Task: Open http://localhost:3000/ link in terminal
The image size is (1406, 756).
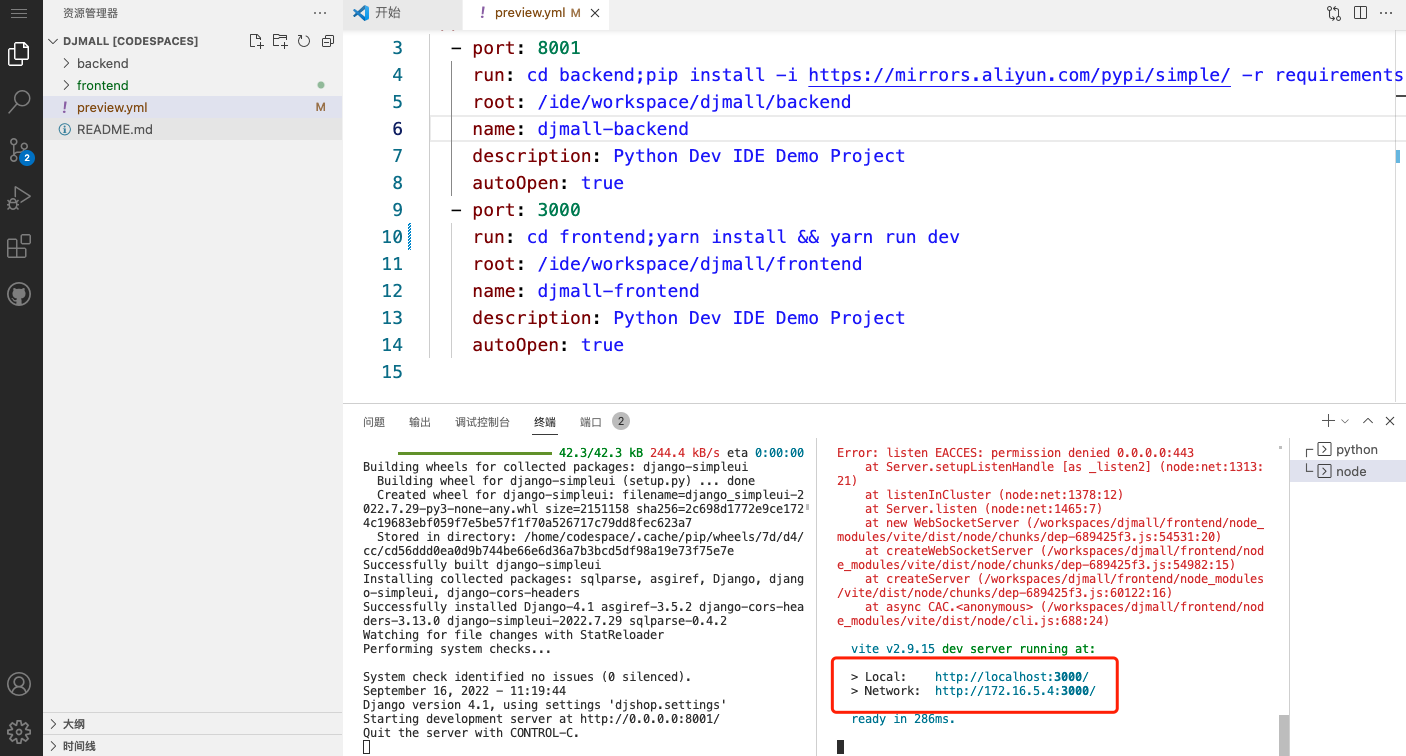Action: [x=1011, y=677]
